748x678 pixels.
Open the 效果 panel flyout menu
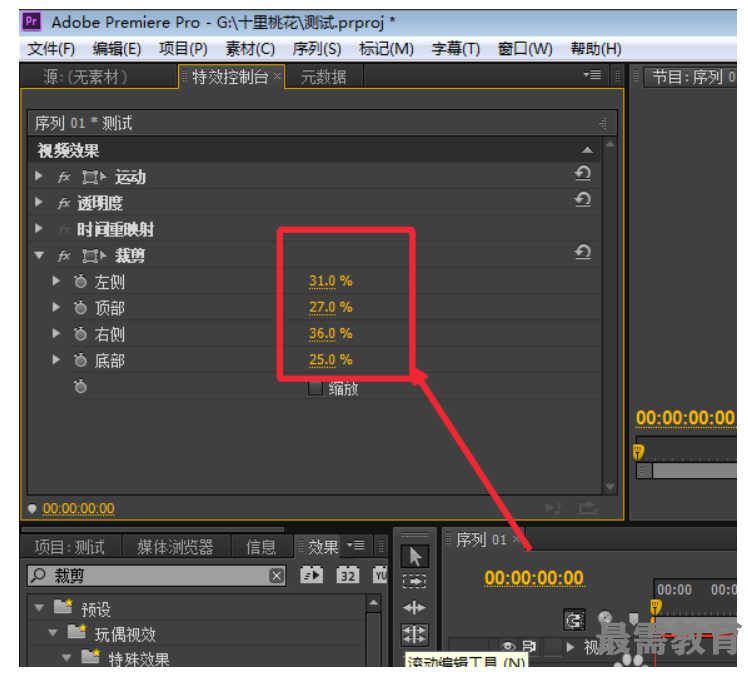[x=356, y=545]
